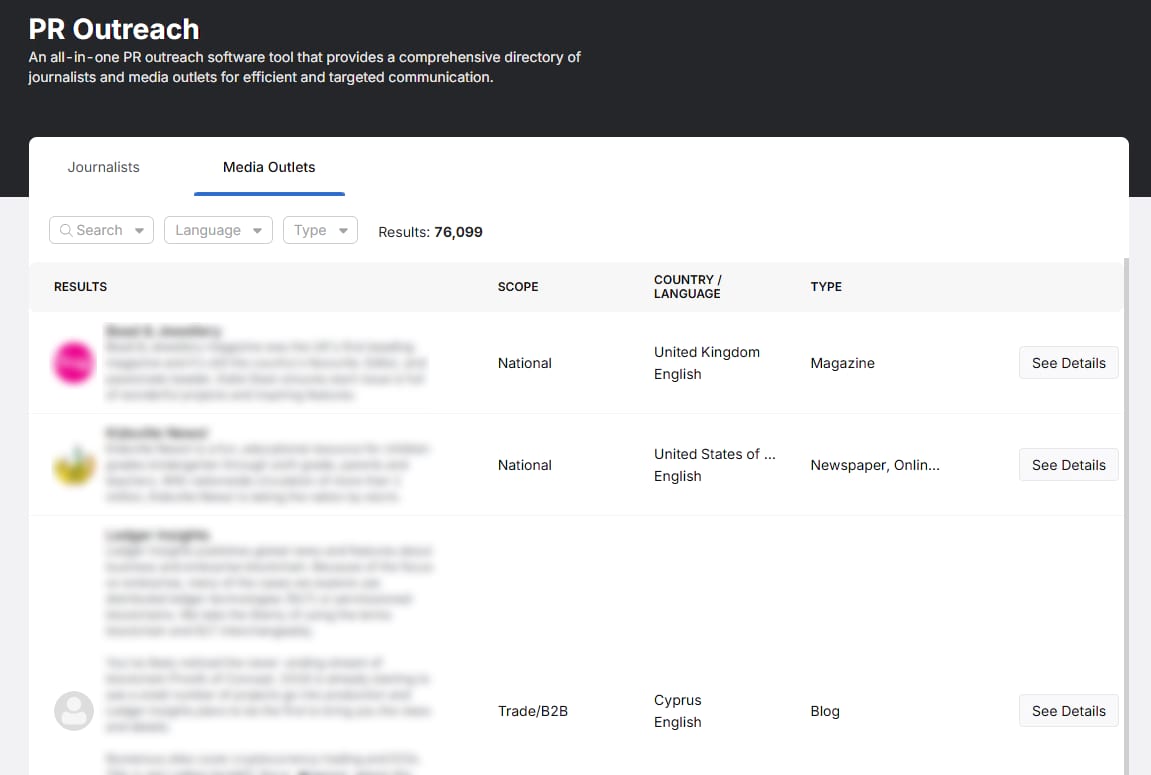Expand the Type filter dropdown

pos(345,230)
